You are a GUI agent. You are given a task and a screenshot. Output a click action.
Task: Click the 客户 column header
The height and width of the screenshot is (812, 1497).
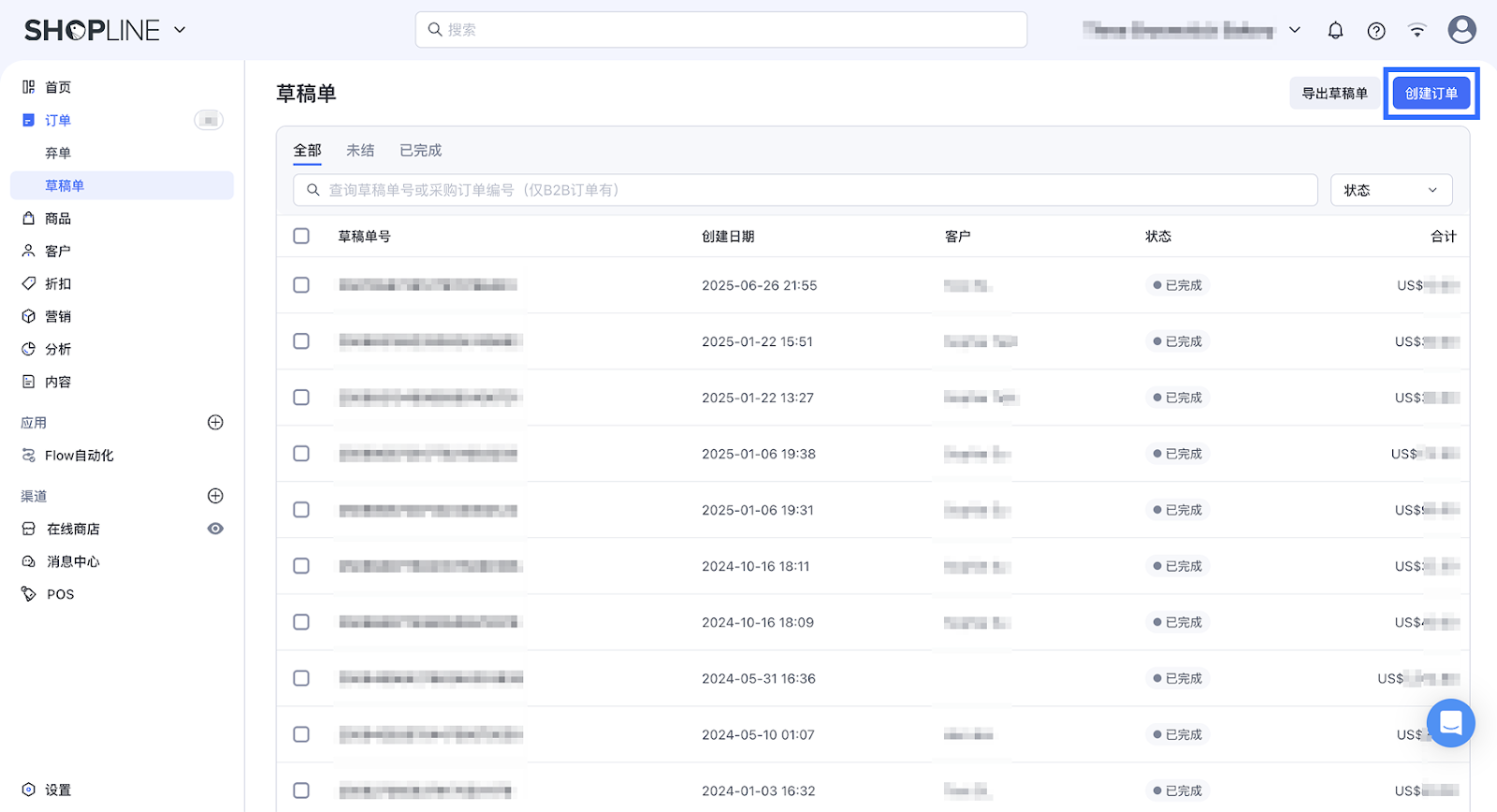point(957,237)
